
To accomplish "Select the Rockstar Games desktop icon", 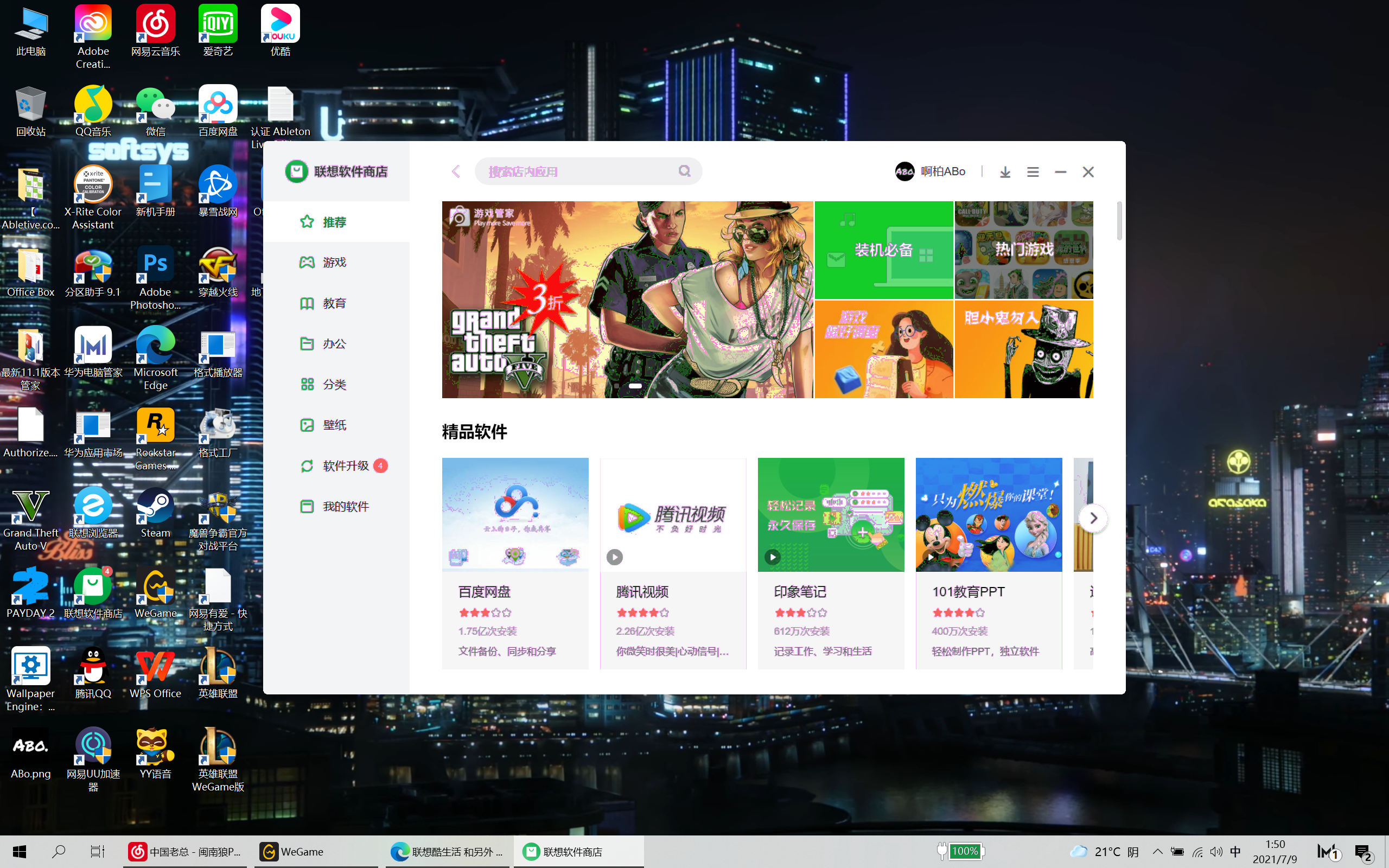I will (x=156, y=439).
